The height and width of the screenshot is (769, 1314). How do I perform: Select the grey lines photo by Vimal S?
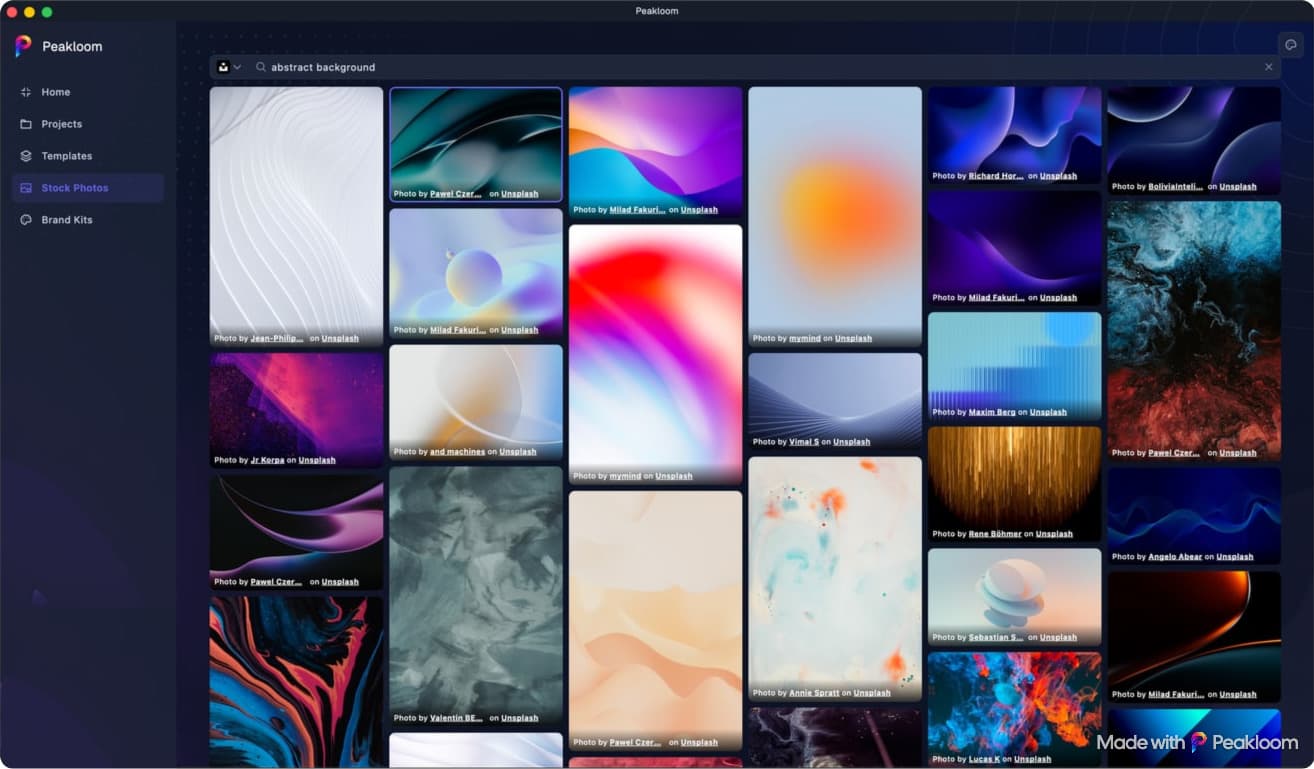pyautogui.click(x=835, y=402)
